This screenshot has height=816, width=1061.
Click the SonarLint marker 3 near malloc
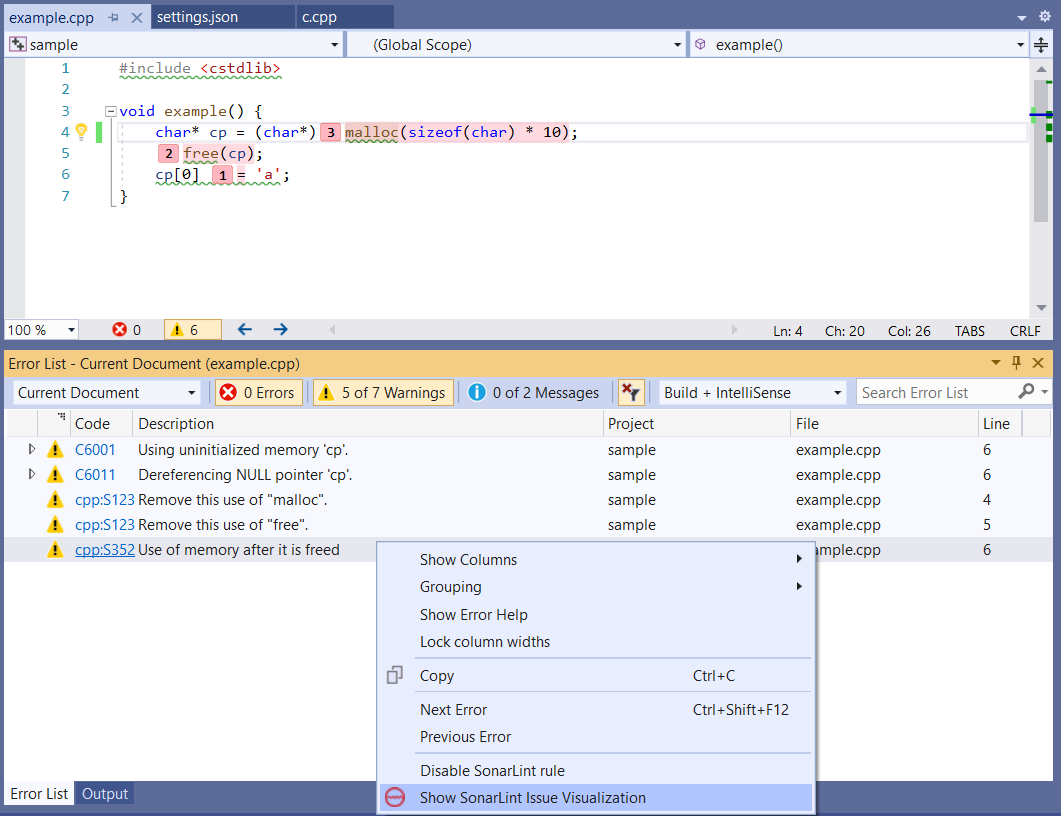(330, 132)
